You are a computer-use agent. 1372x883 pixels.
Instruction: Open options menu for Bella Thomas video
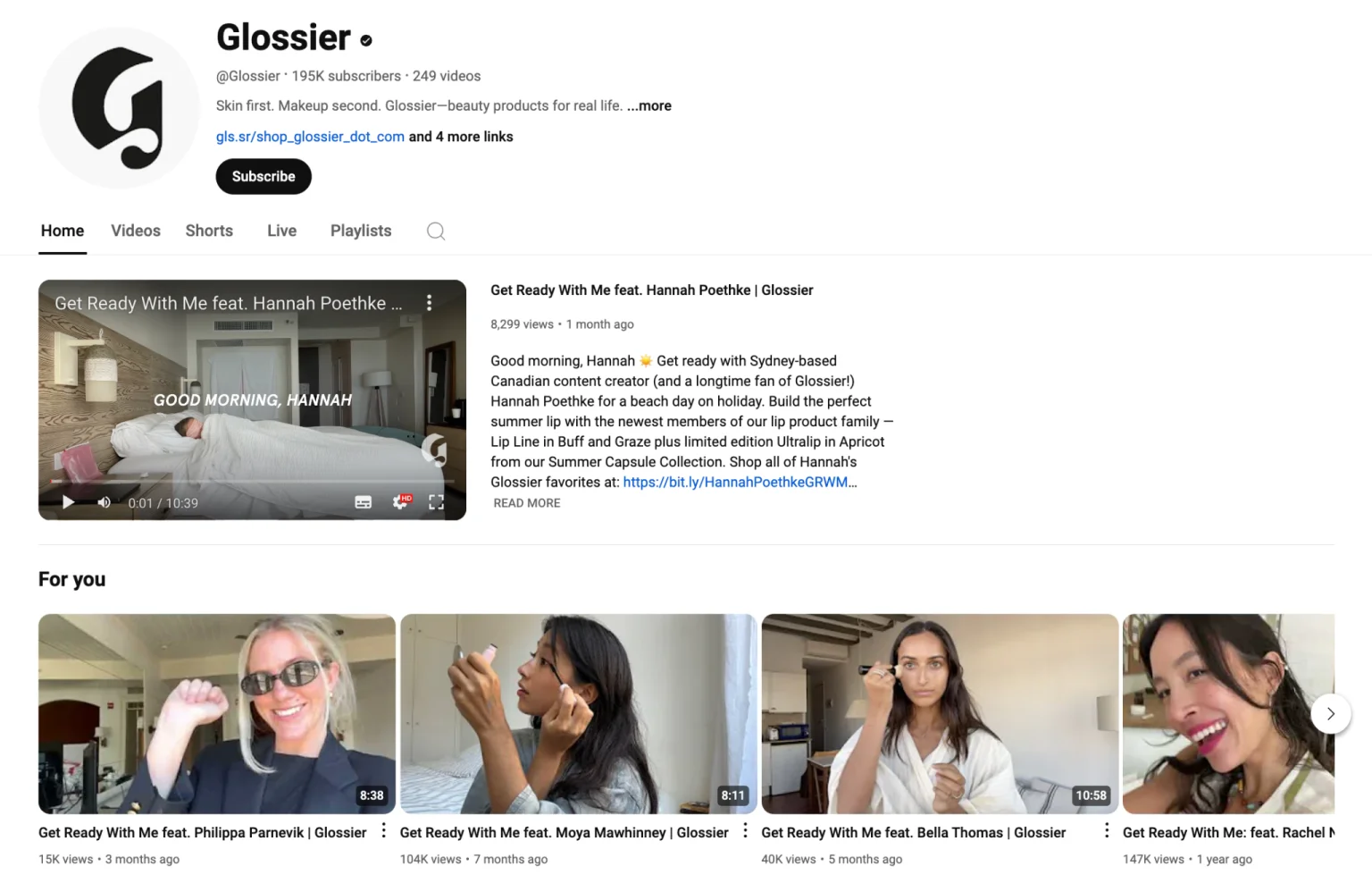[1107, 831]
